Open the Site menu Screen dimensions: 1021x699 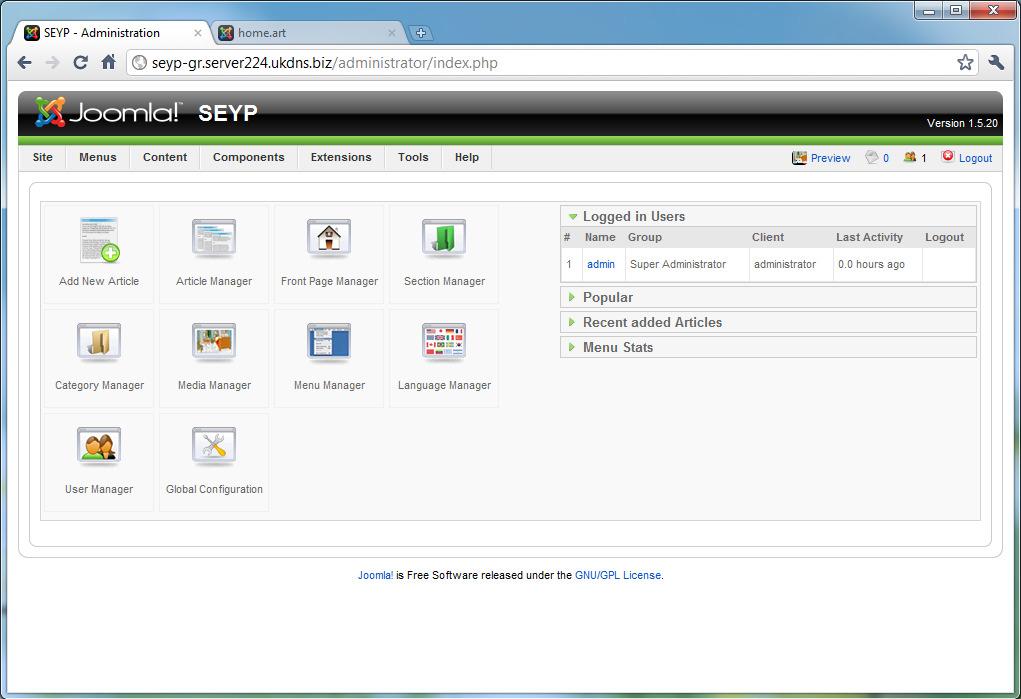(42, 157)
